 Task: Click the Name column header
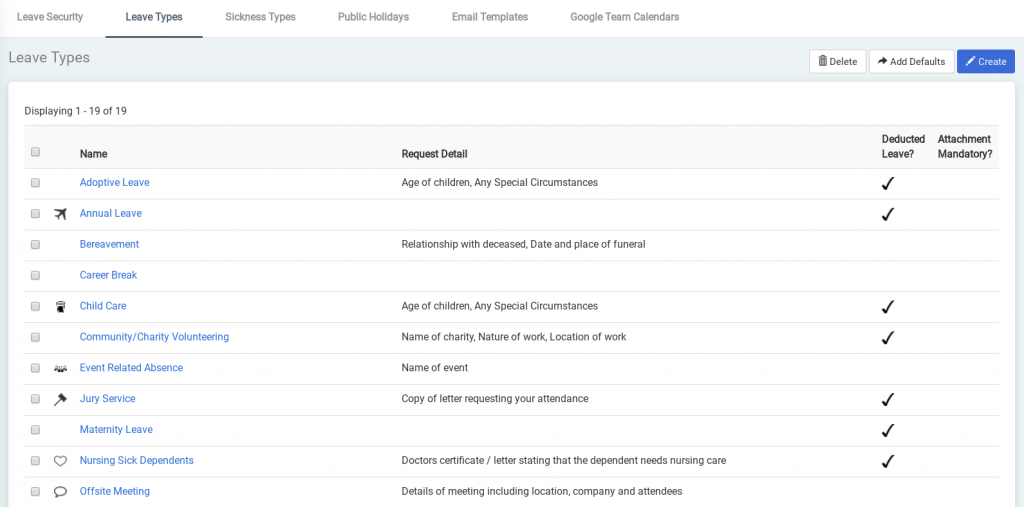click(x=93, y=154)
